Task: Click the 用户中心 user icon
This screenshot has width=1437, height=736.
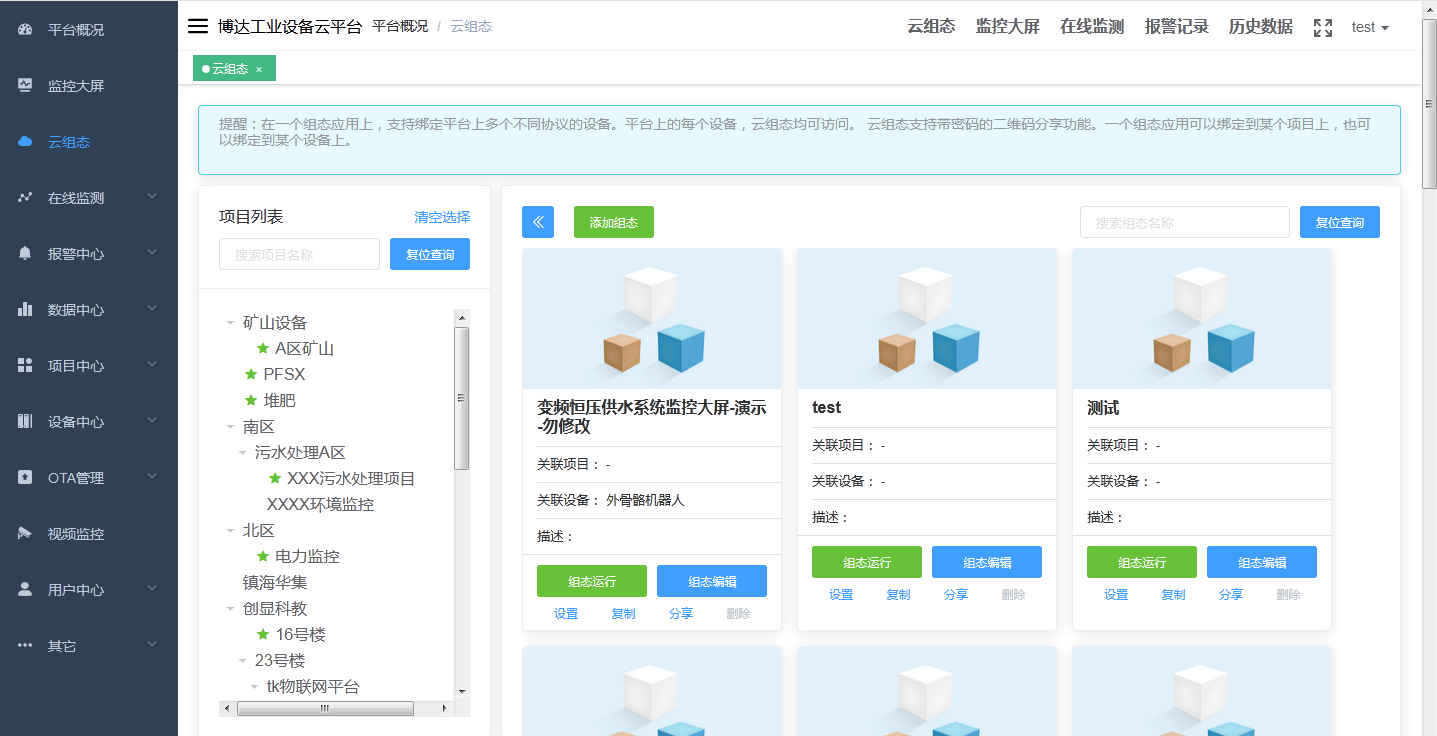Action: (24, 589)
